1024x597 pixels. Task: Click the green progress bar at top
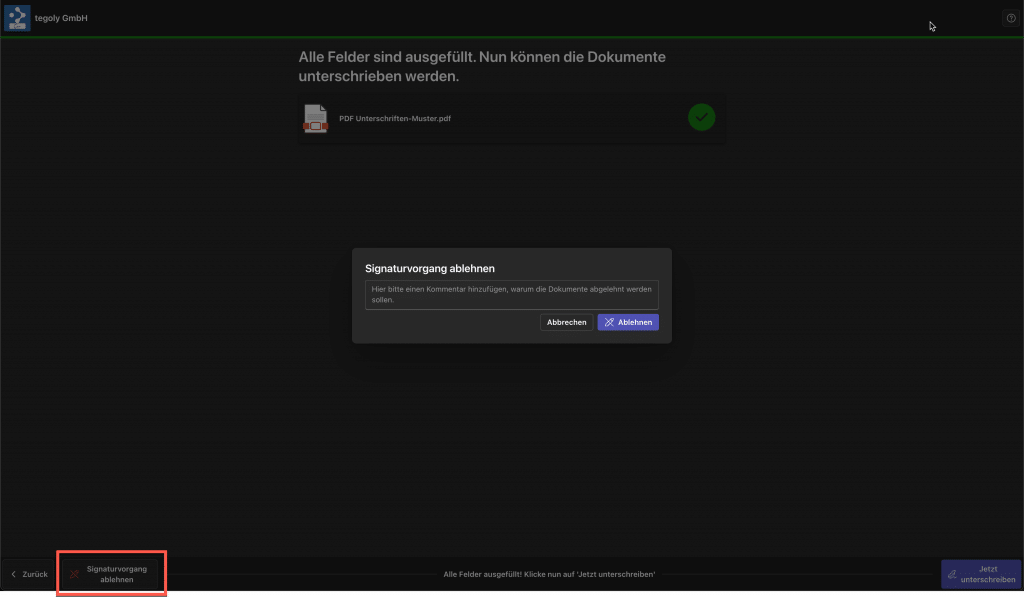pyautogui.click(x=512, y=37)
